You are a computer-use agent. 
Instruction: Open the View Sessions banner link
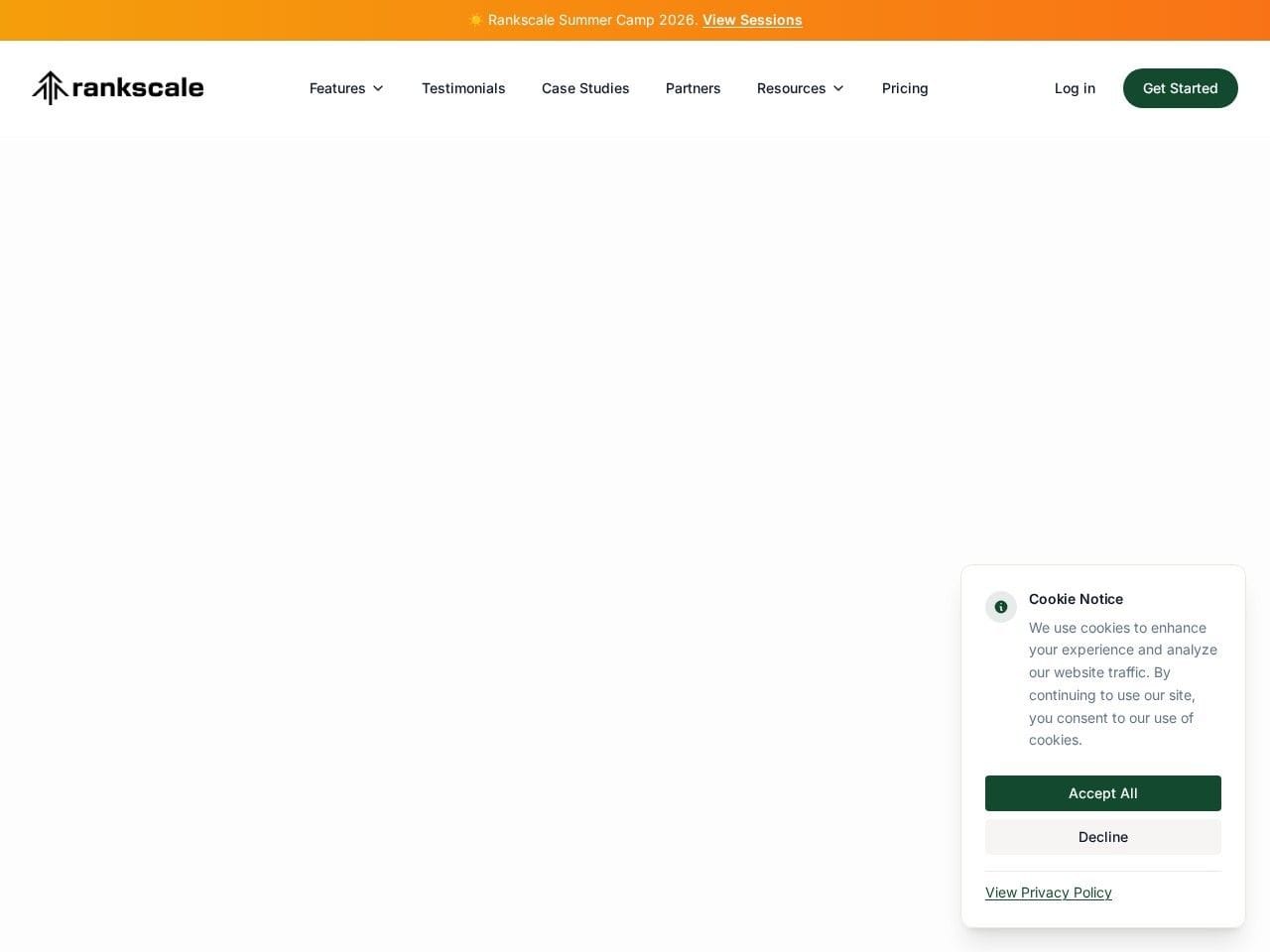click(752, 20)
